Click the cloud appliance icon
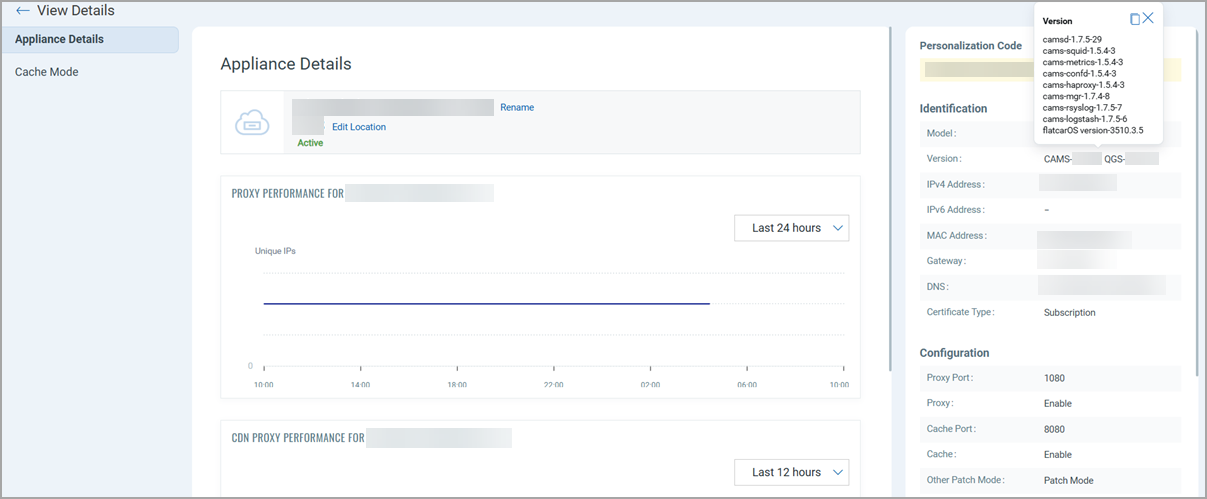Image resolution: width=1207 pixels, height=499 pixels. pyautogui.click(x=251, y=123)
